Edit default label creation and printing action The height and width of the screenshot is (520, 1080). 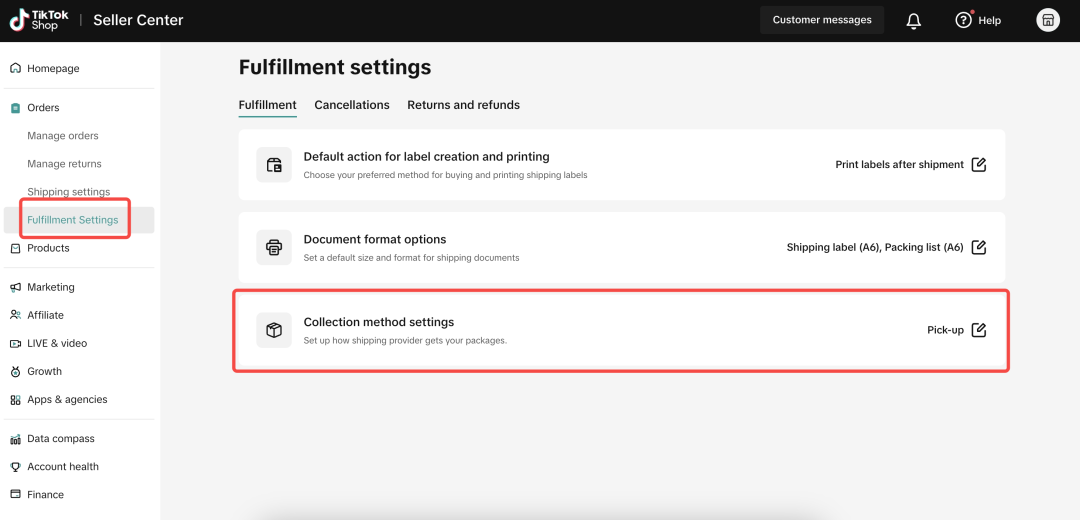coord(979,165)
